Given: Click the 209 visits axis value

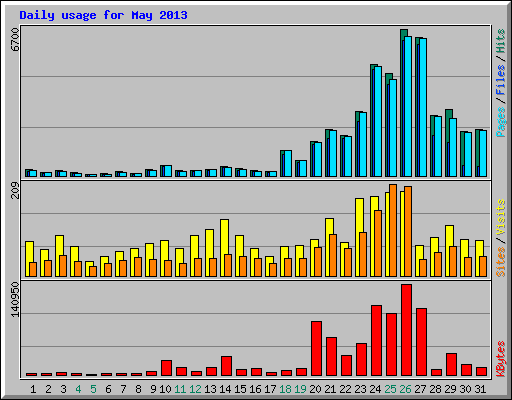Looking at the screenshot, I should [x=15, y=190].
